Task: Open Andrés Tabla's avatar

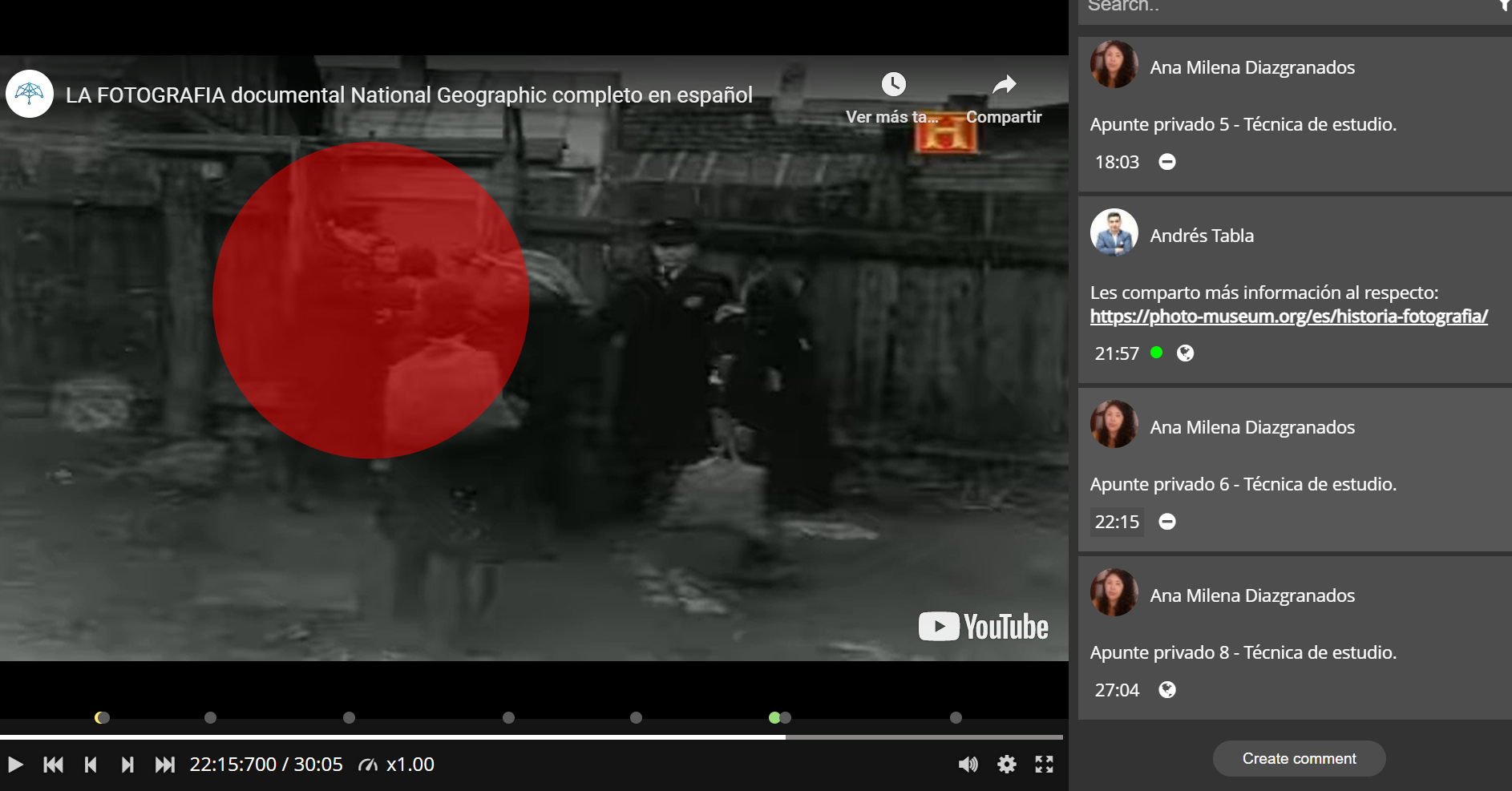Action: [1114, 232]
